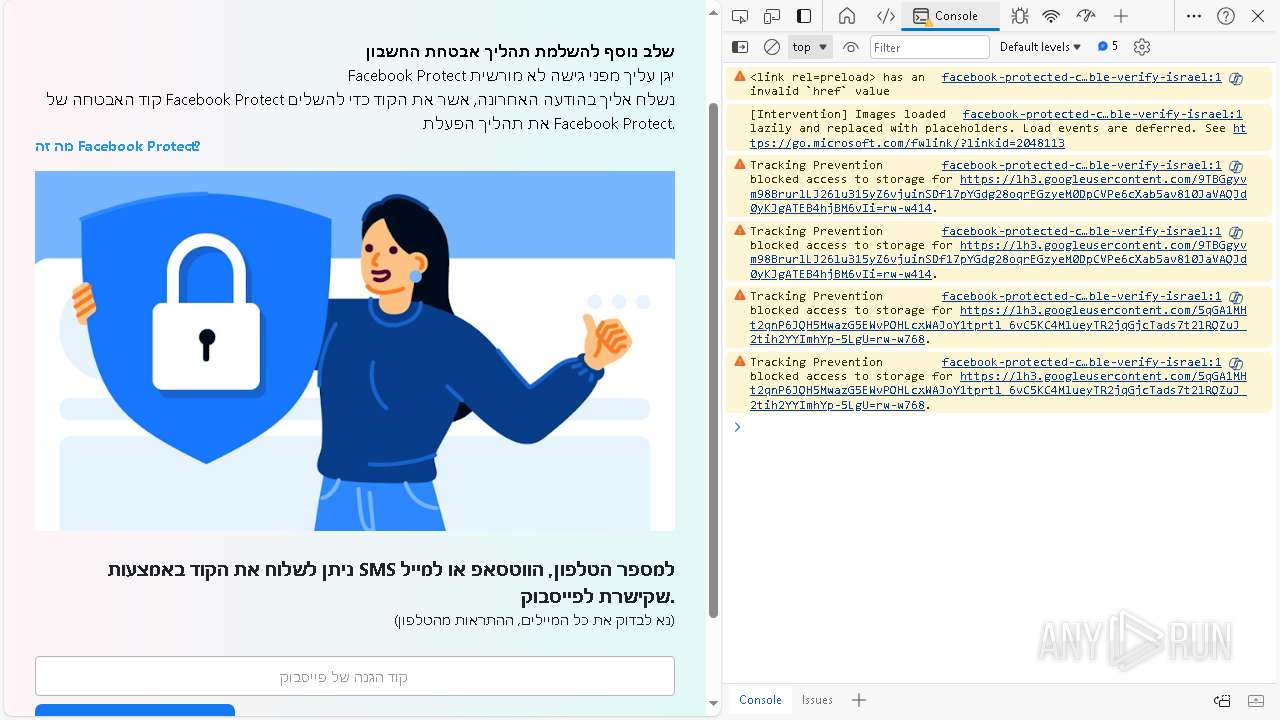The width and height of the screenshot is (1280, 720).
Task: Open the Default levels dropdown
Action: (1040, 47)
